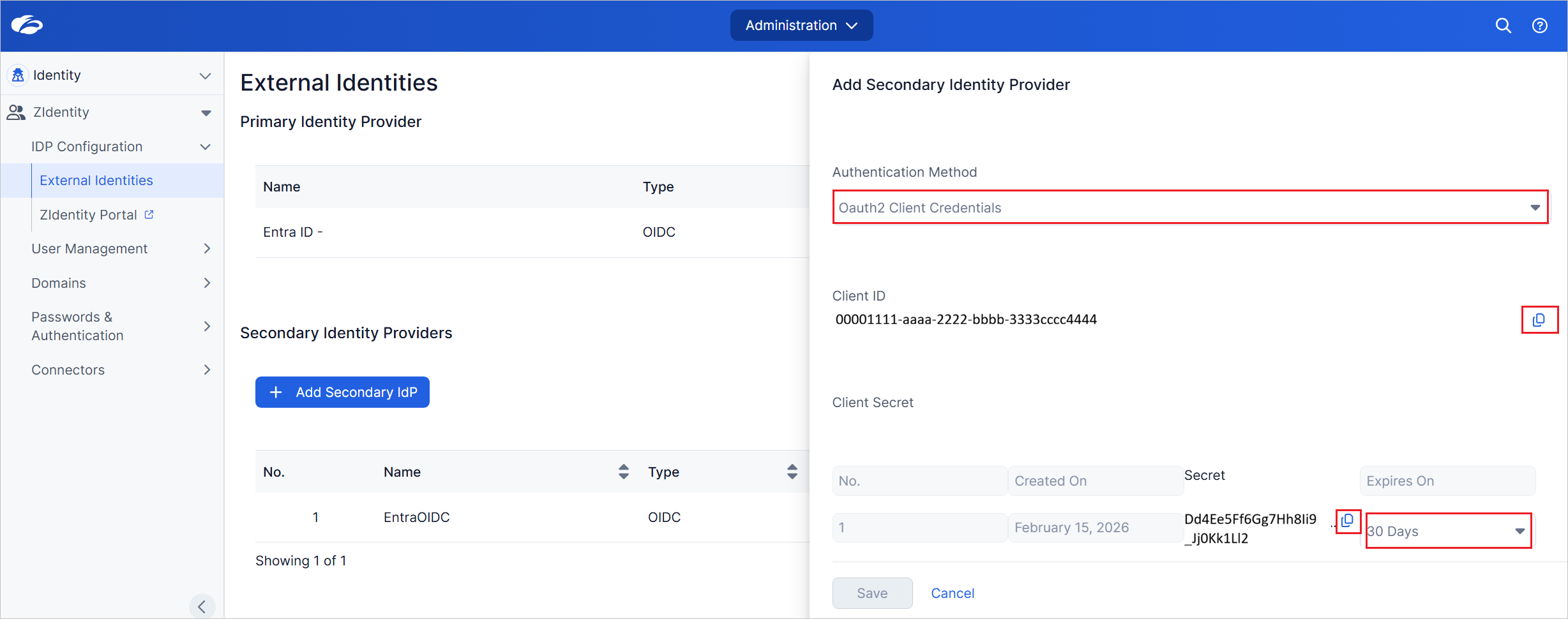Open Connectors menu item
Image resolution: width=1568 pixels, height=619 pixels.
point(68,370)
